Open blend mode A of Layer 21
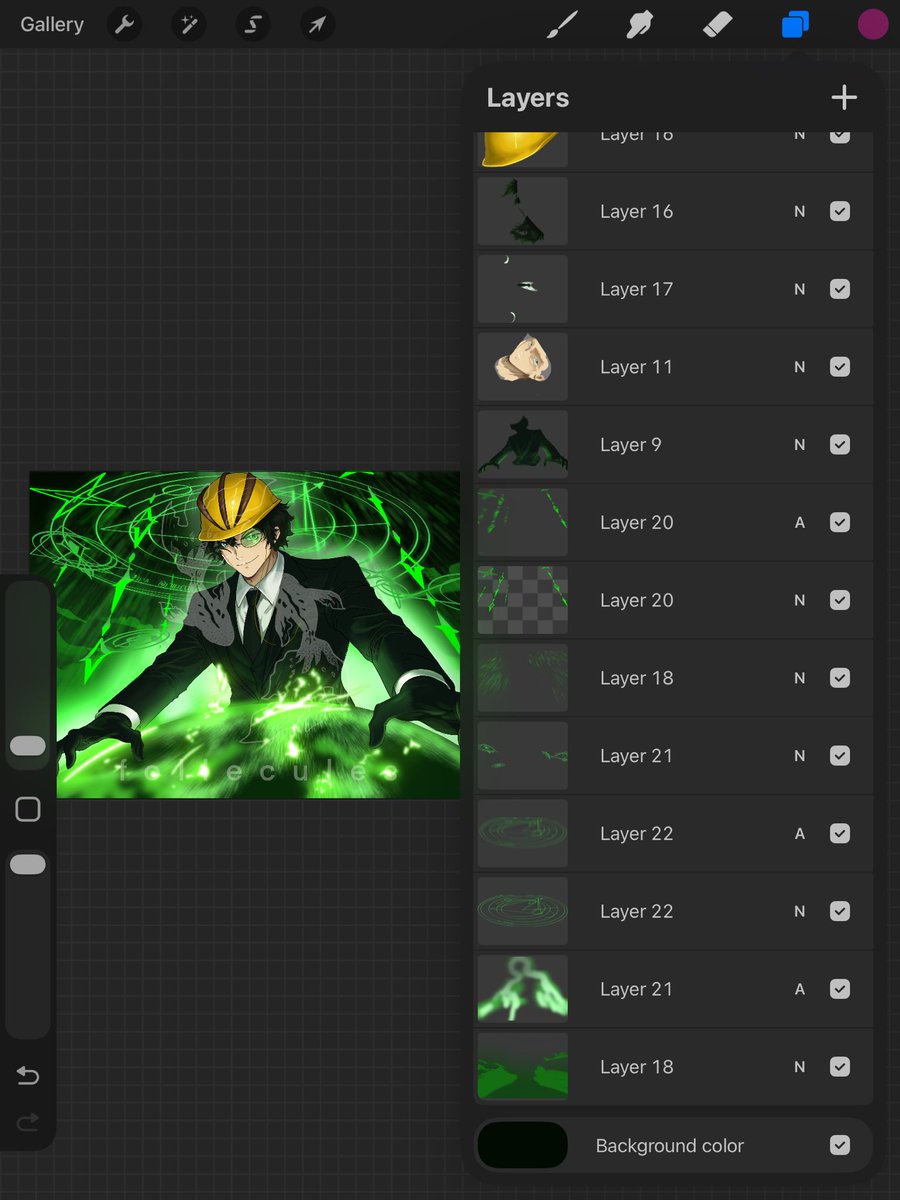The width and height of the screenshot is (900, 1200). [799, 989]
